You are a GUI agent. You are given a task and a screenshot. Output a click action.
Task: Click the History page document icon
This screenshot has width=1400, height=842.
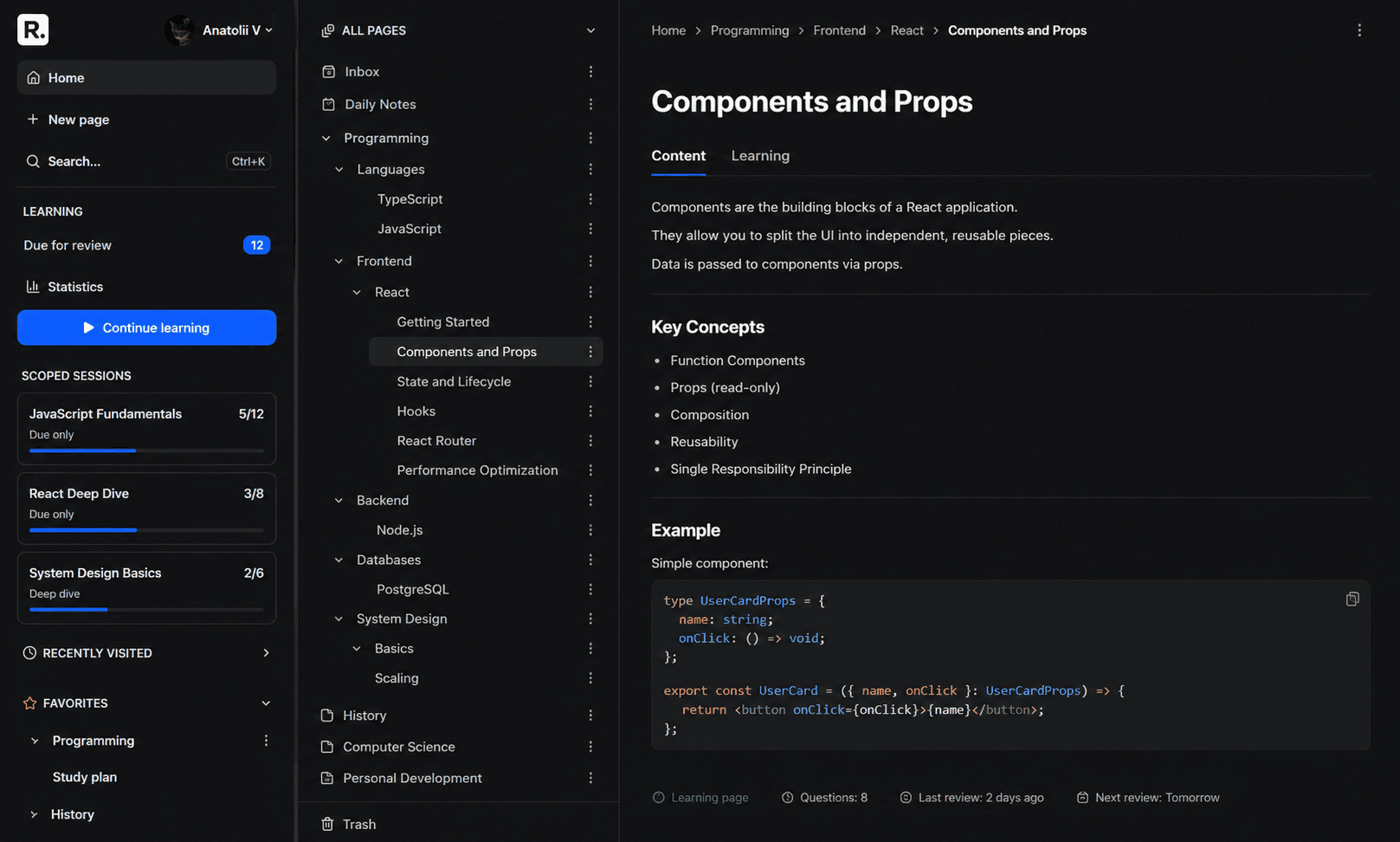click(327, 716)
